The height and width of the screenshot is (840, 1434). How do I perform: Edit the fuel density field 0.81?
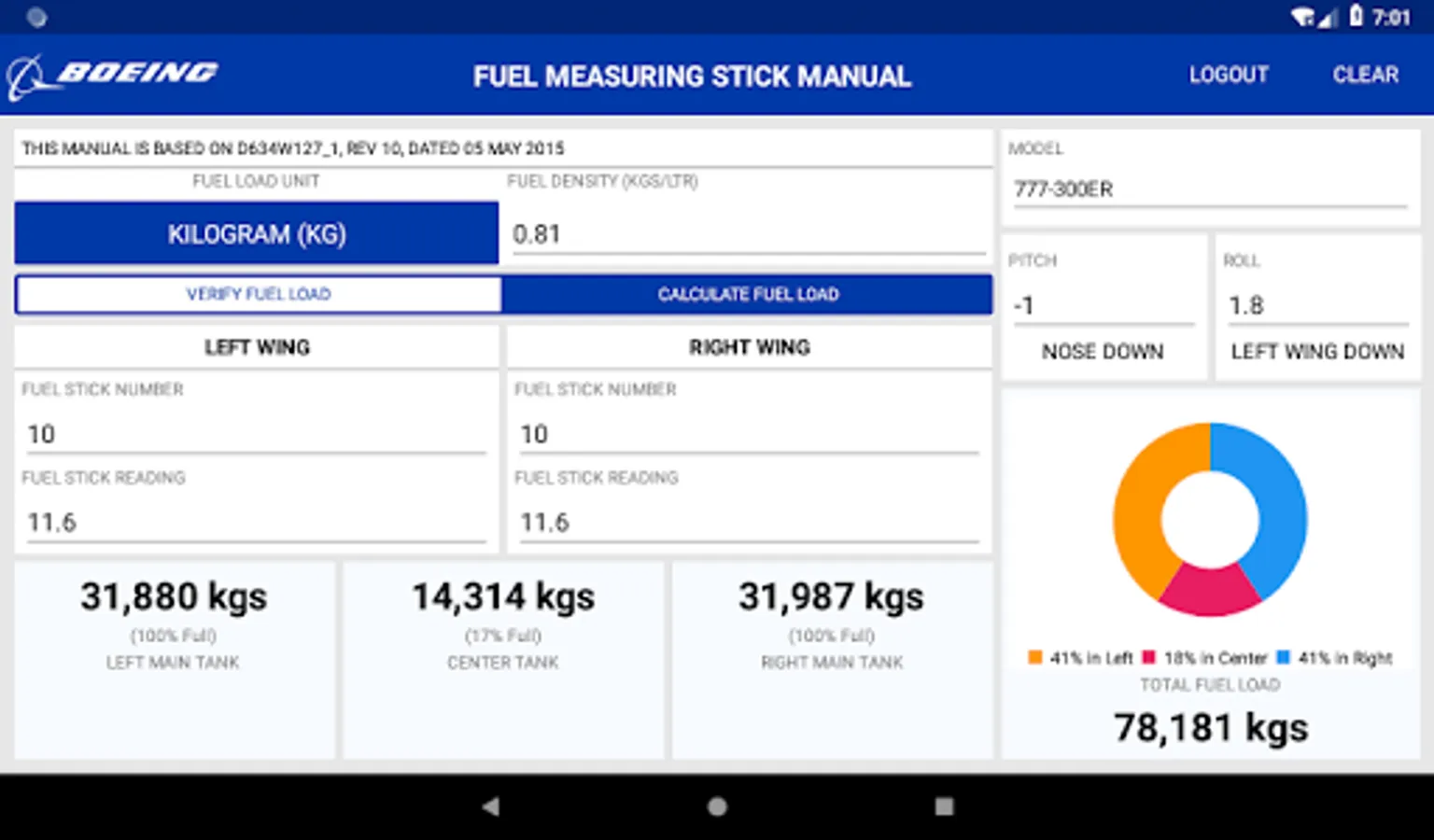click(x=749, y=234)
